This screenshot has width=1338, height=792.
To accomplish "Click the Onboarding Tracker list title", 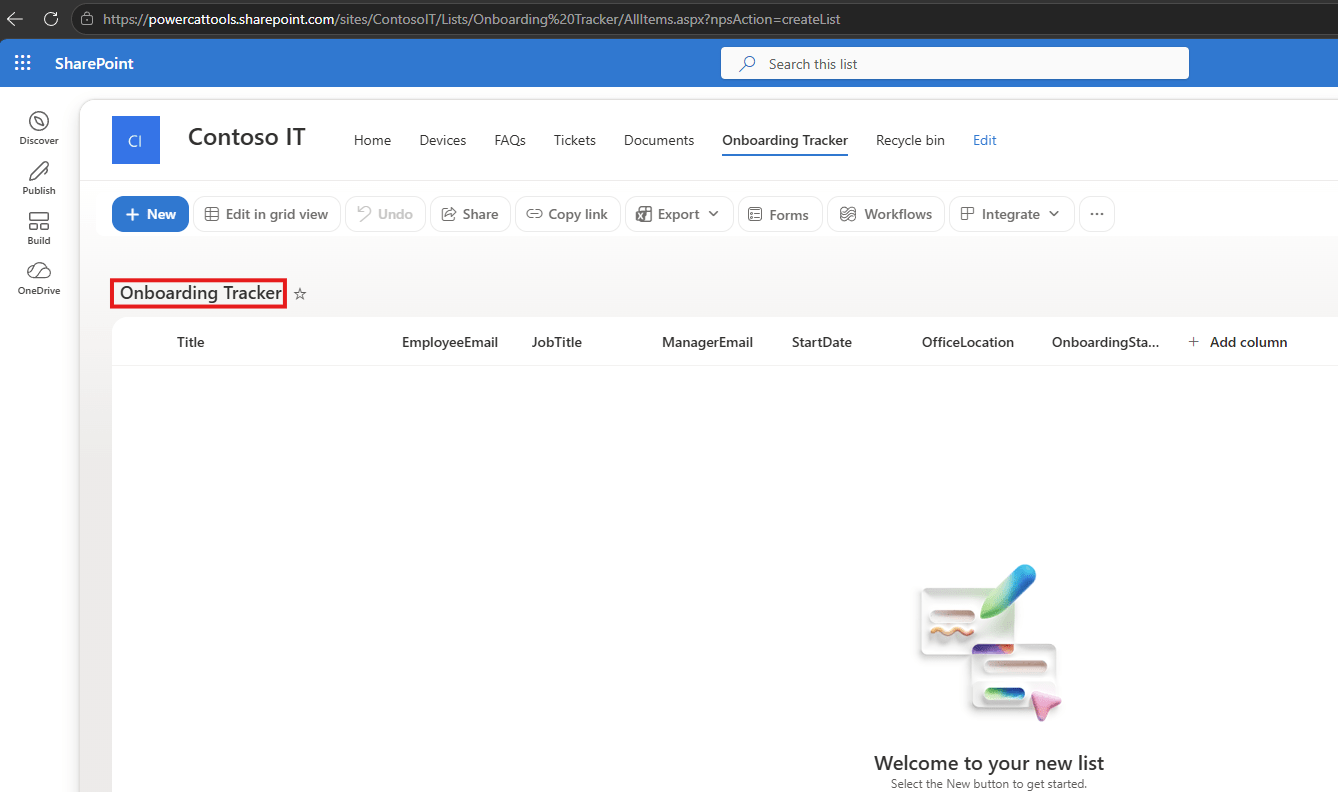I will click(200, 294).
